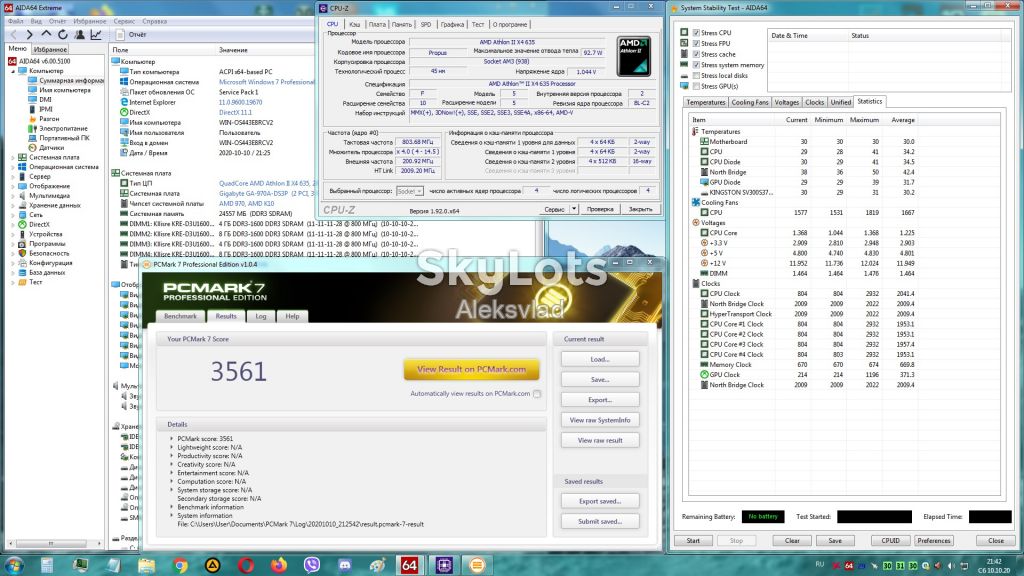The width and height of the screenshot is (1024, 576).
Task: Switch to Избранное tab in AIDA64
Action: (x=50, y=49)
